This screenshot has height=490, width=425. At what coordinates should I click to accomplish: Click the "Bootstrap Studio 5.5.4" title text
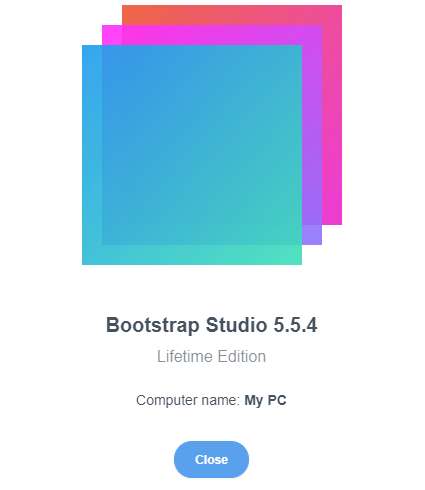(212, 325)
